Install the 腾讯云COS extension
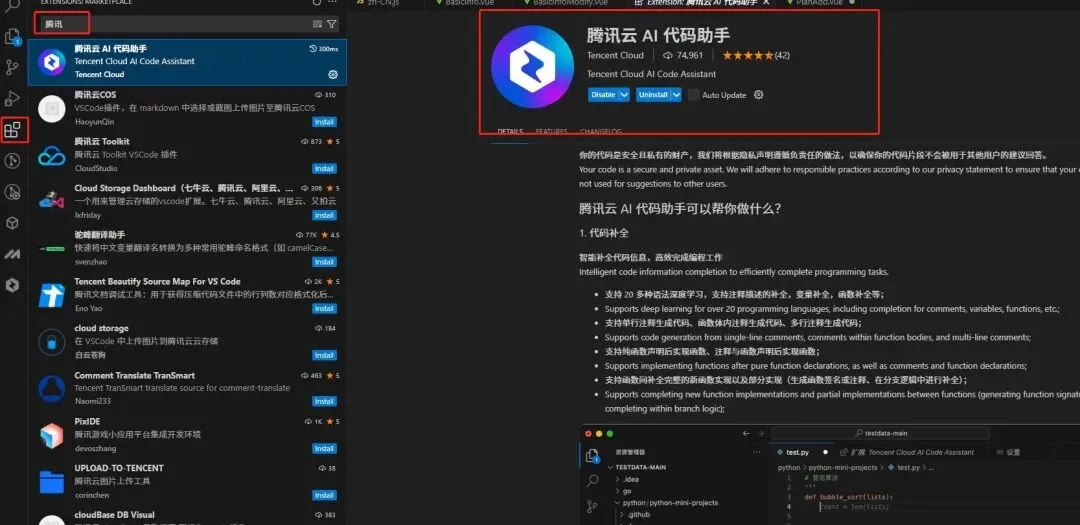This screenshot has width=1080, height=525. point(324,122)
